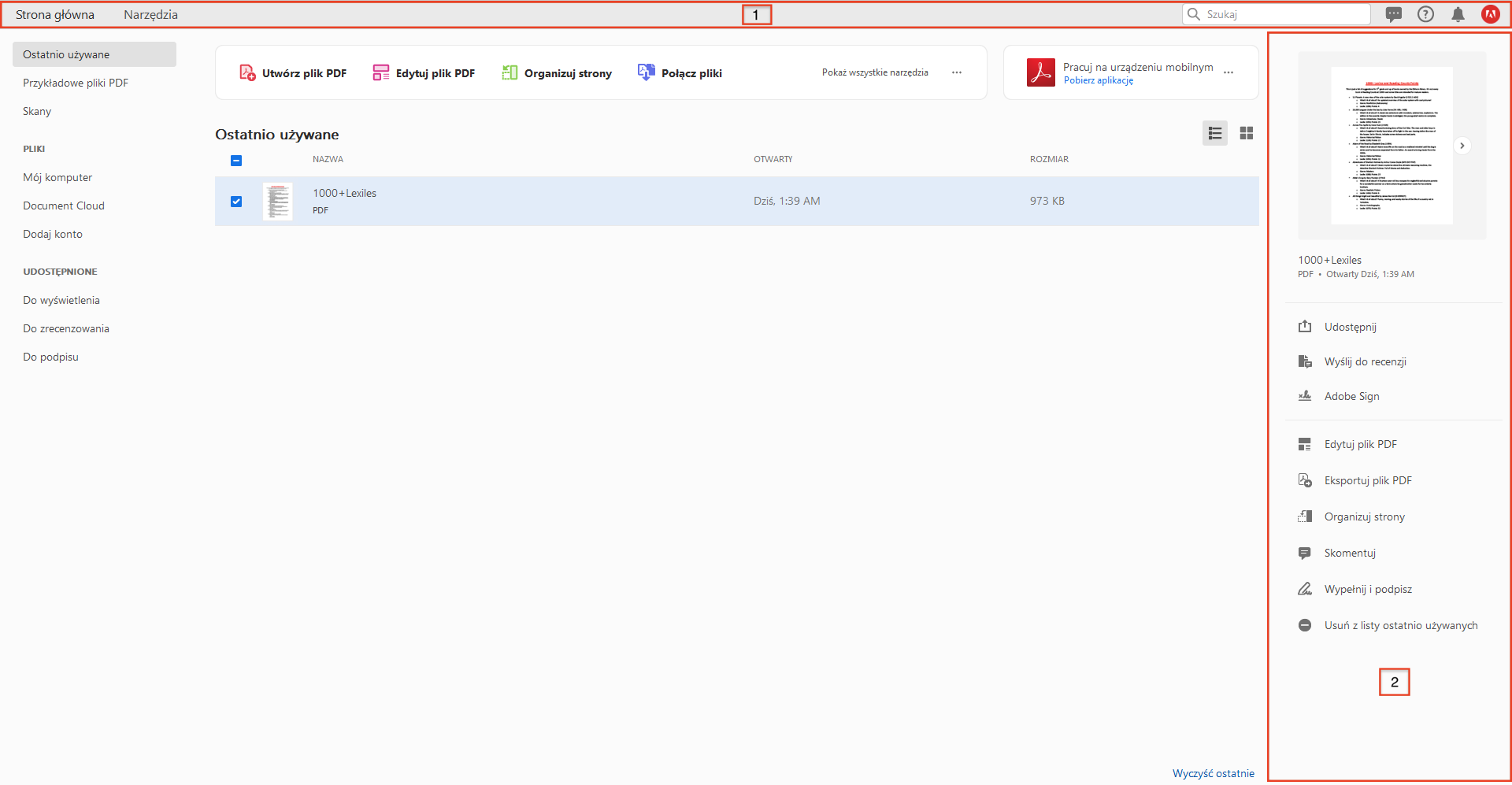
Task: Click the 973 KB size cell
Action: tap(1047, 201)
